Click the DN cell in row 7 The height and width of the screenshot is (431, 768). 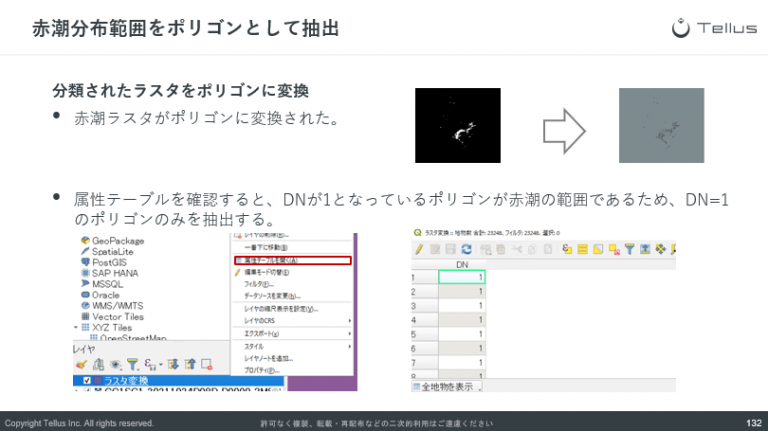(462, 362)
